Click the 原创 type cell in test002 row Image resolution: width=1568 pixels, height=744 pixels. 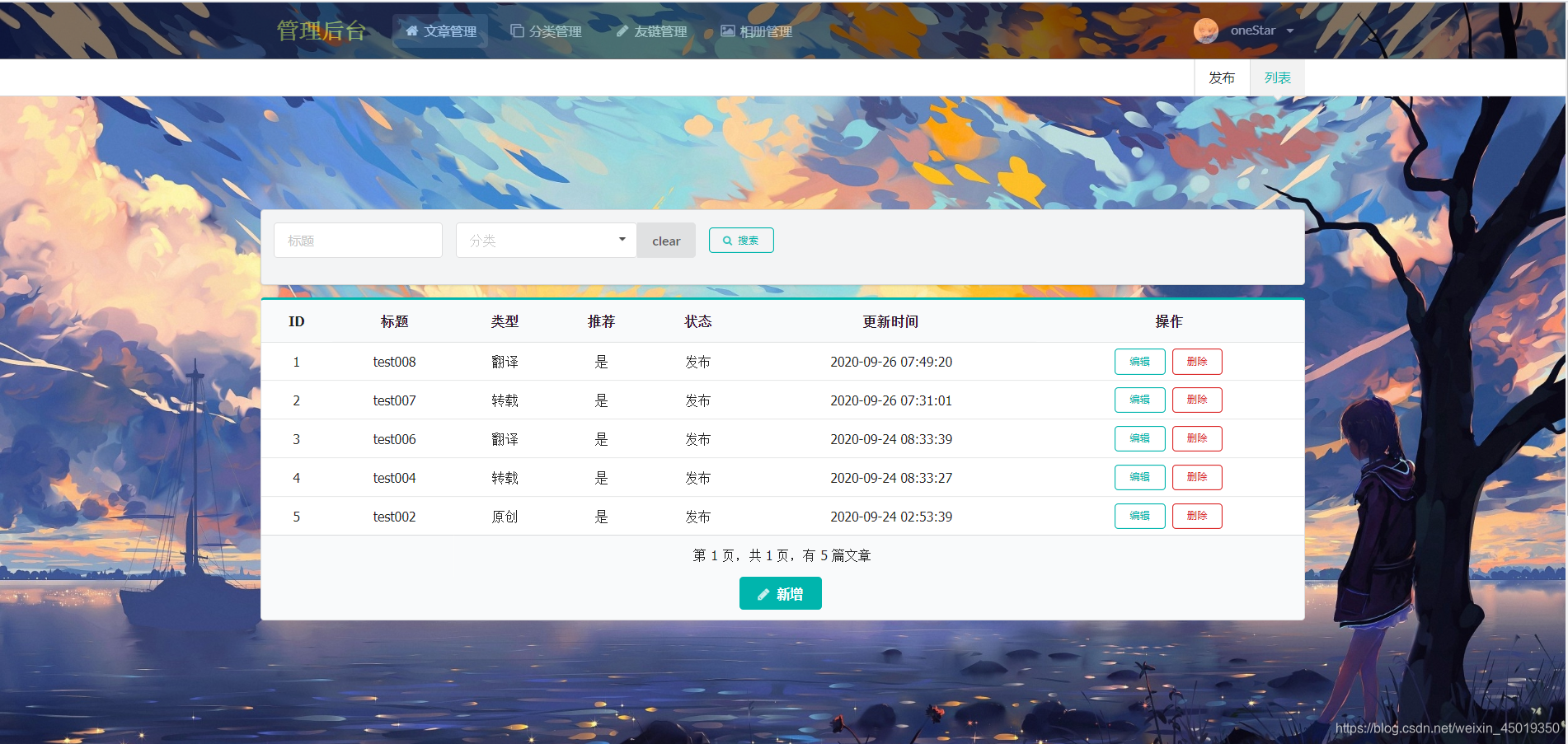[505, 517]
